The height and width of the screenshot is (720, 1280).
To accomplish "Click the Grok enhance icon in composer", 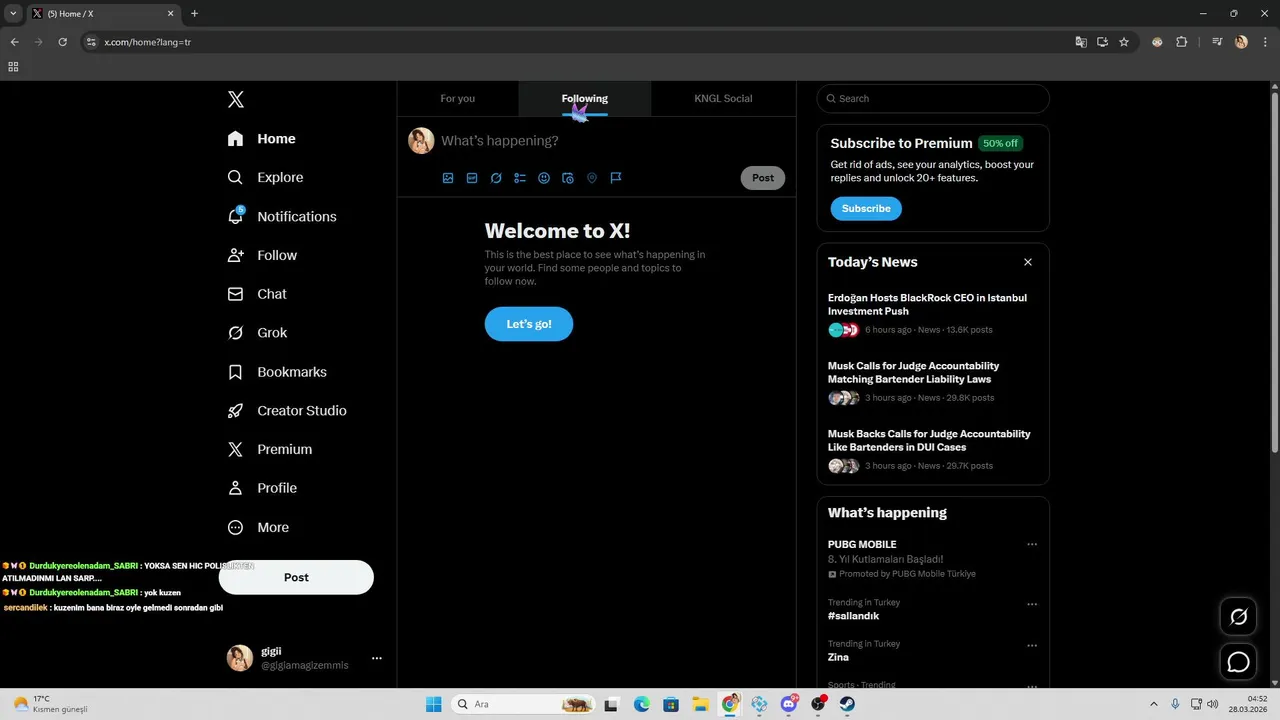I will tap(496, 178).
